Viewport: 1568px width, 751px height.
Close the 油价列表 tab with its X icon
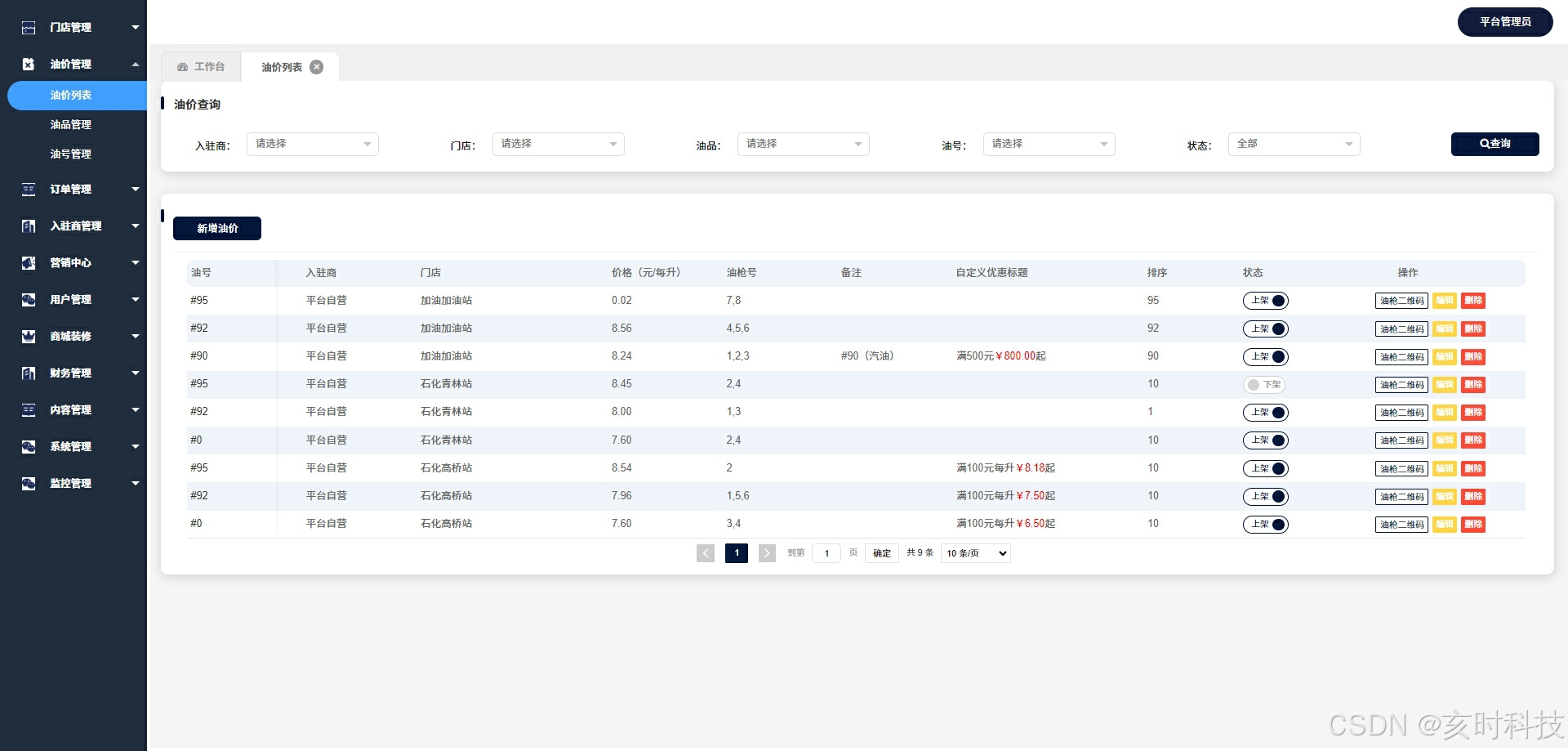(317, 67)
